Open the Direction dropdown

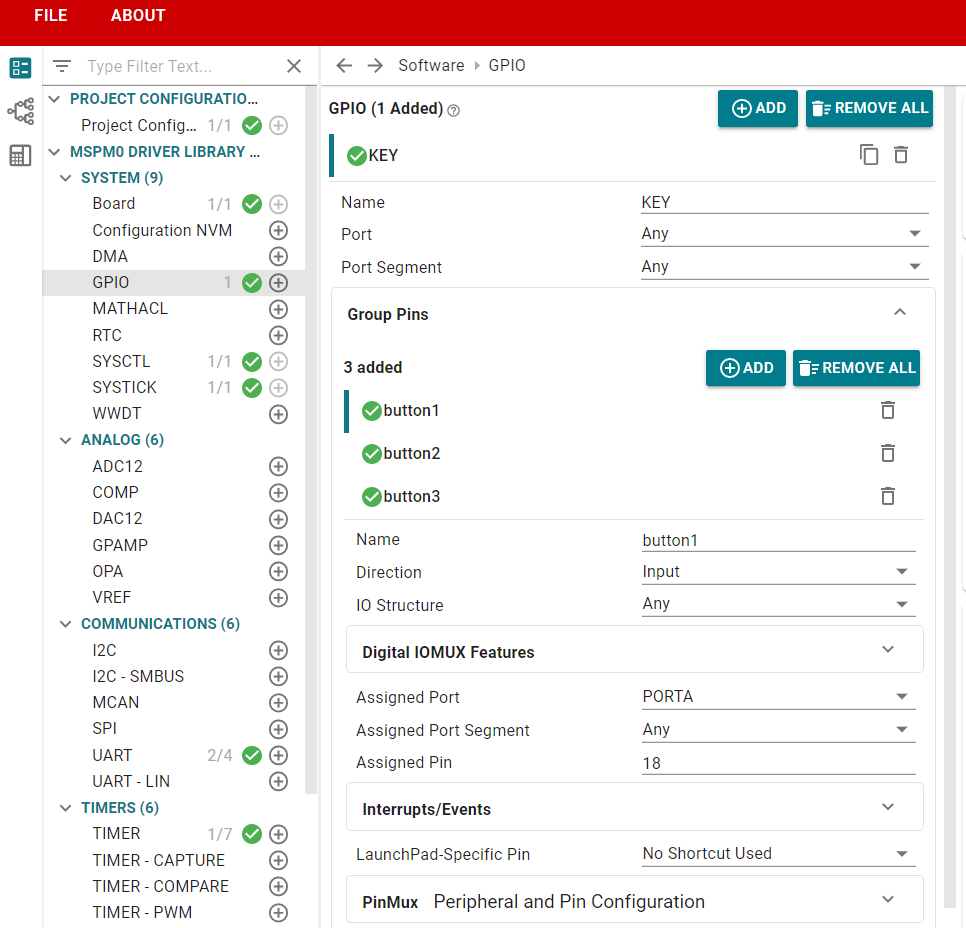point(778,572)
